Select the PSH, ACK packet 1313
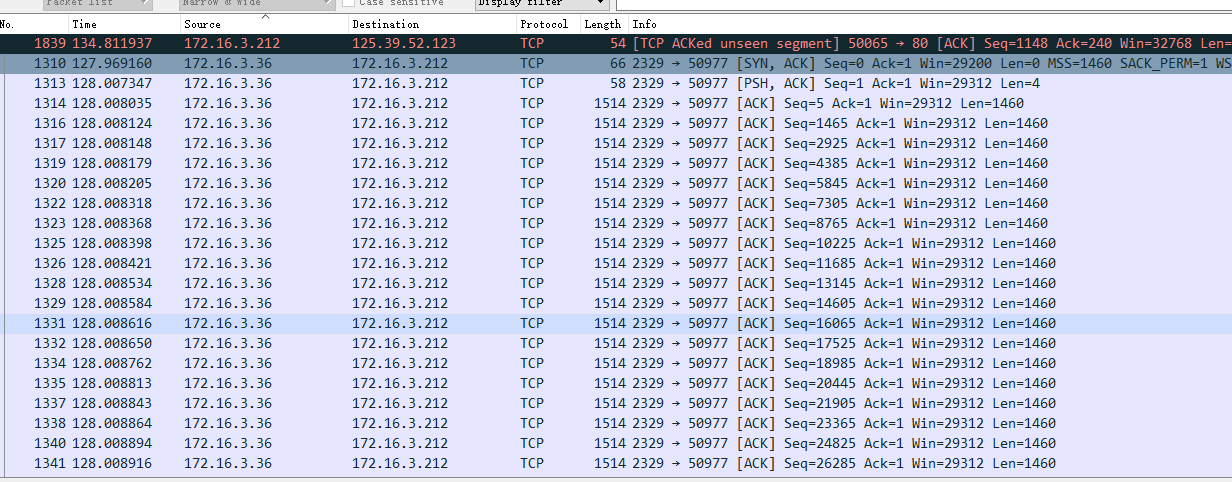1232x482 pixels. point(616,83)
